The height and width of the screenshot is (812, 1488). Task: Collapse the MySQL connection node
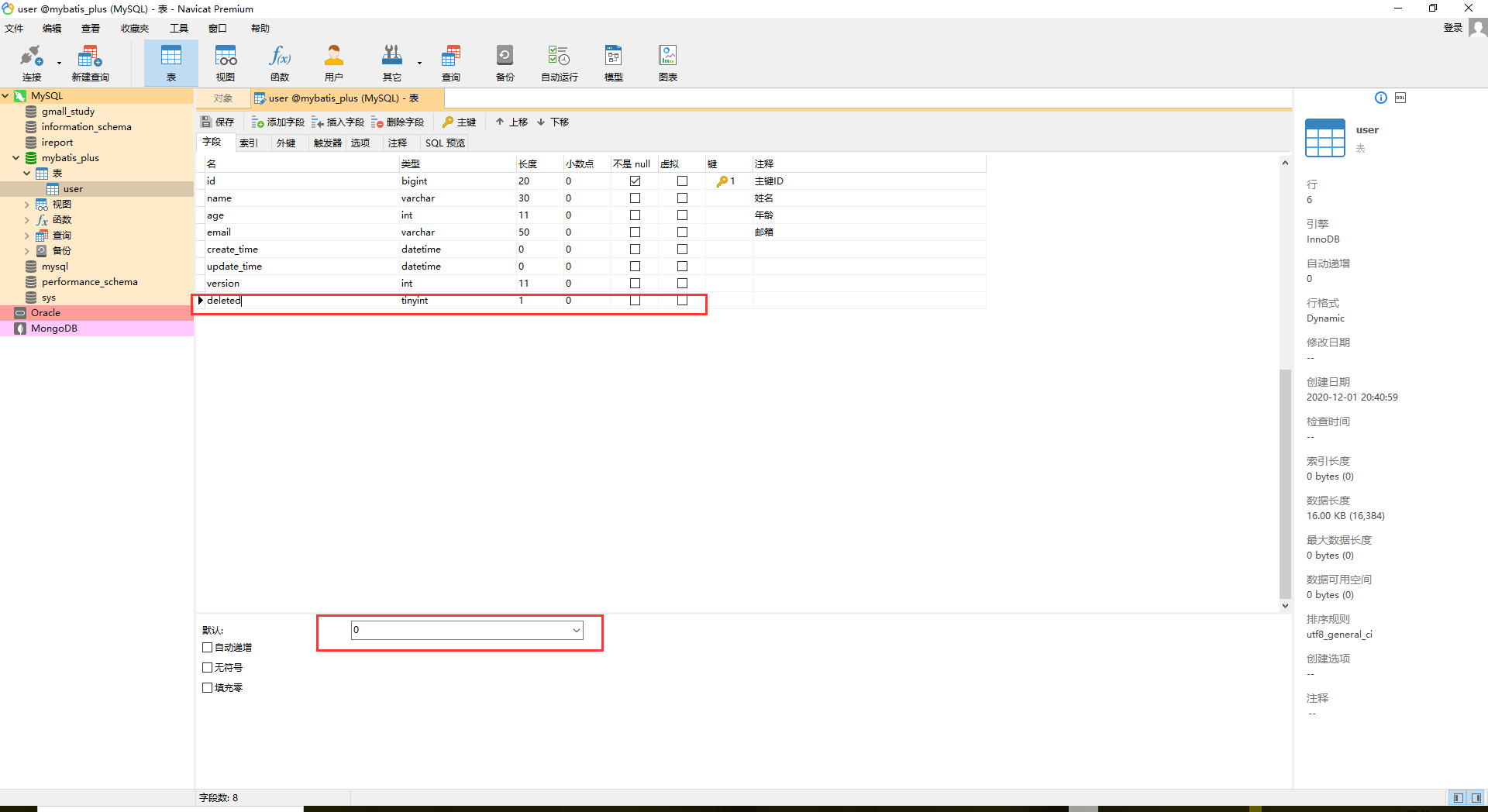(x=5, y=96)
